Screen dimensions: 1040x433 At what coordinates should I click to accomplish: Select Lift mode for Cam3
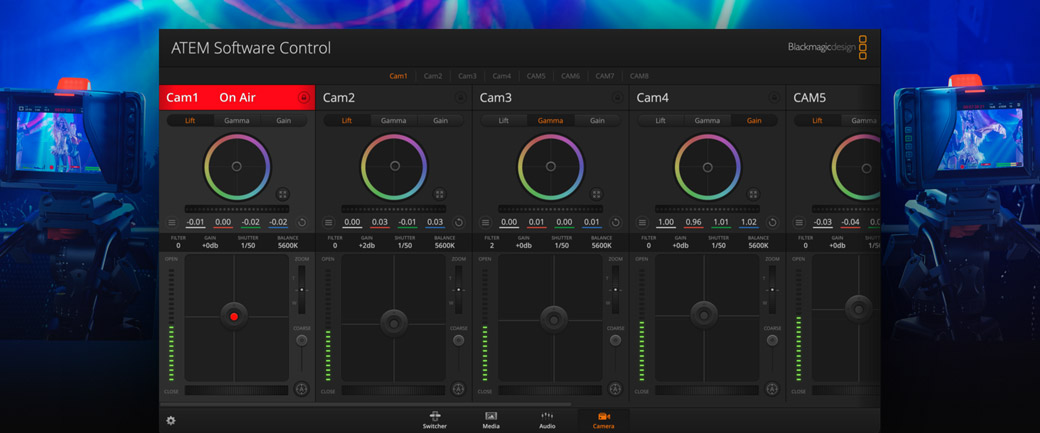[x=503, y=121]
